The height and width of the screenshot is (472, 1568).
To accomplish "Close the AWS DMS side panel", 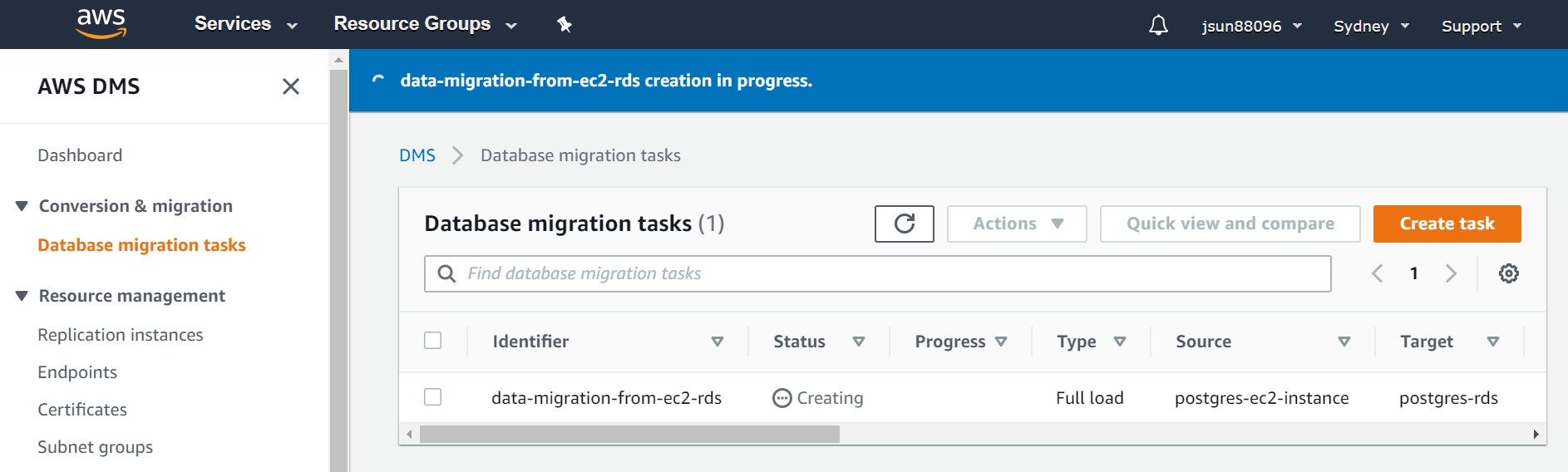I will click(290, 86).
